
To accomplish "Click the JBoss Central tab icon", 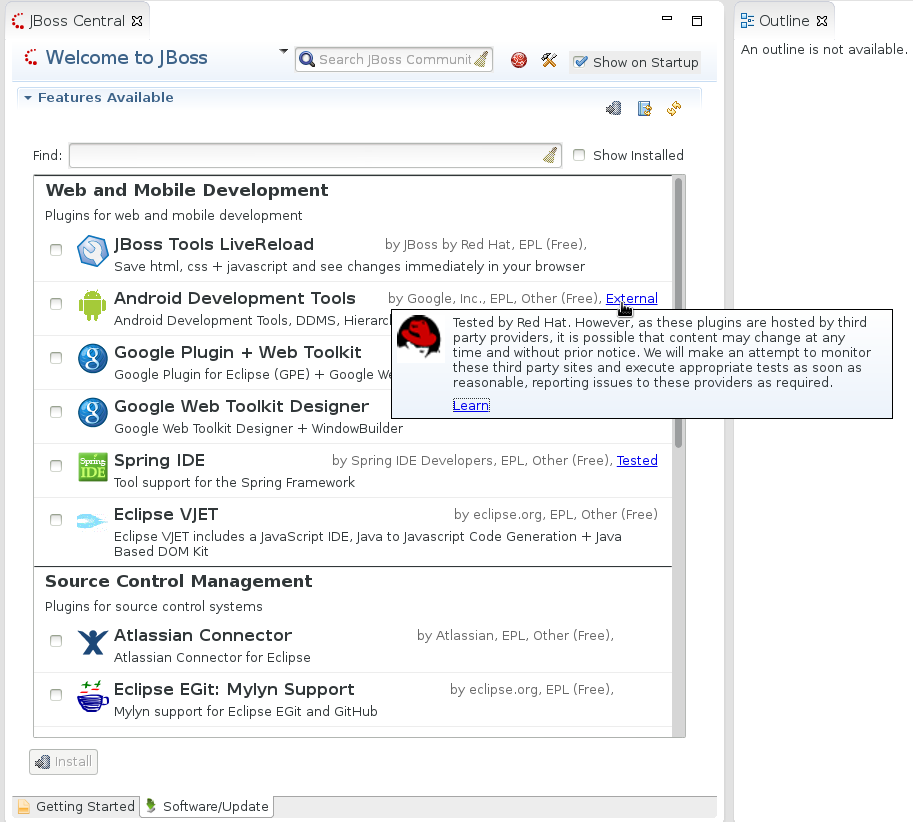I will (18, 21).
